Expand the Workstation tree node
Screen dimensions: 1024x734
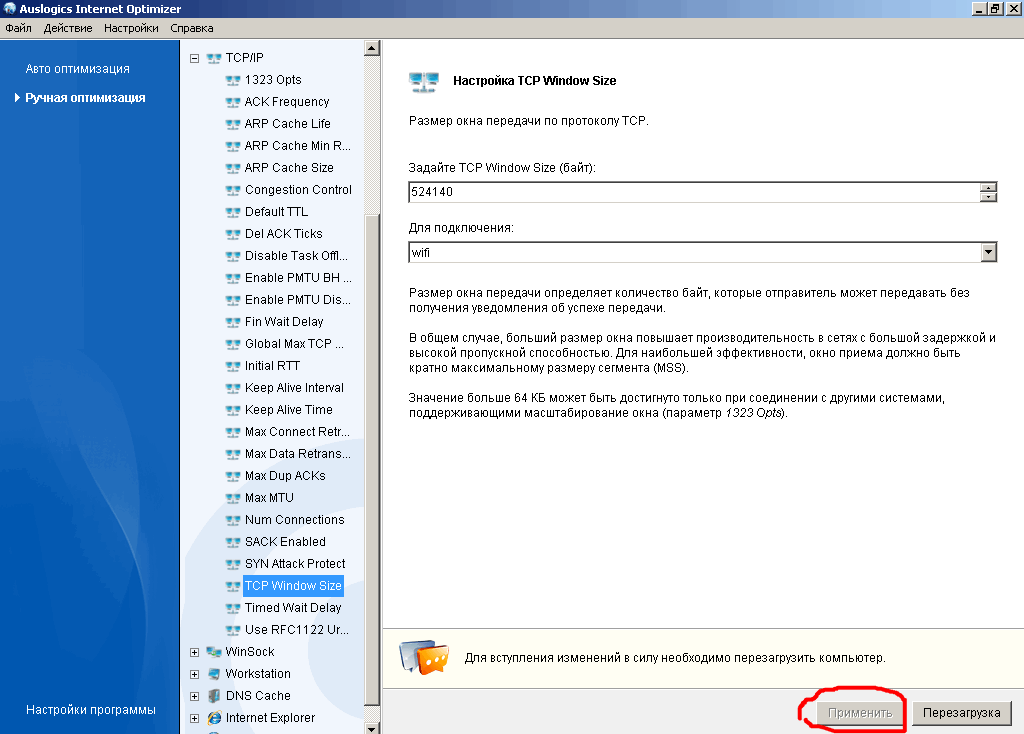pyautogui.click(x=195, y=674)
